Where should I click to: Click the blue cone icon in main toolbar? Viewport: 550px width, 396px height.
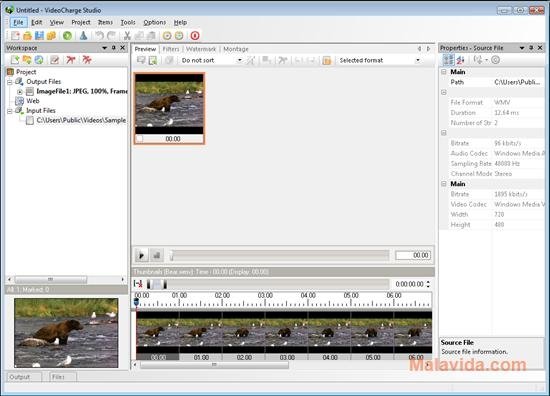83,35
